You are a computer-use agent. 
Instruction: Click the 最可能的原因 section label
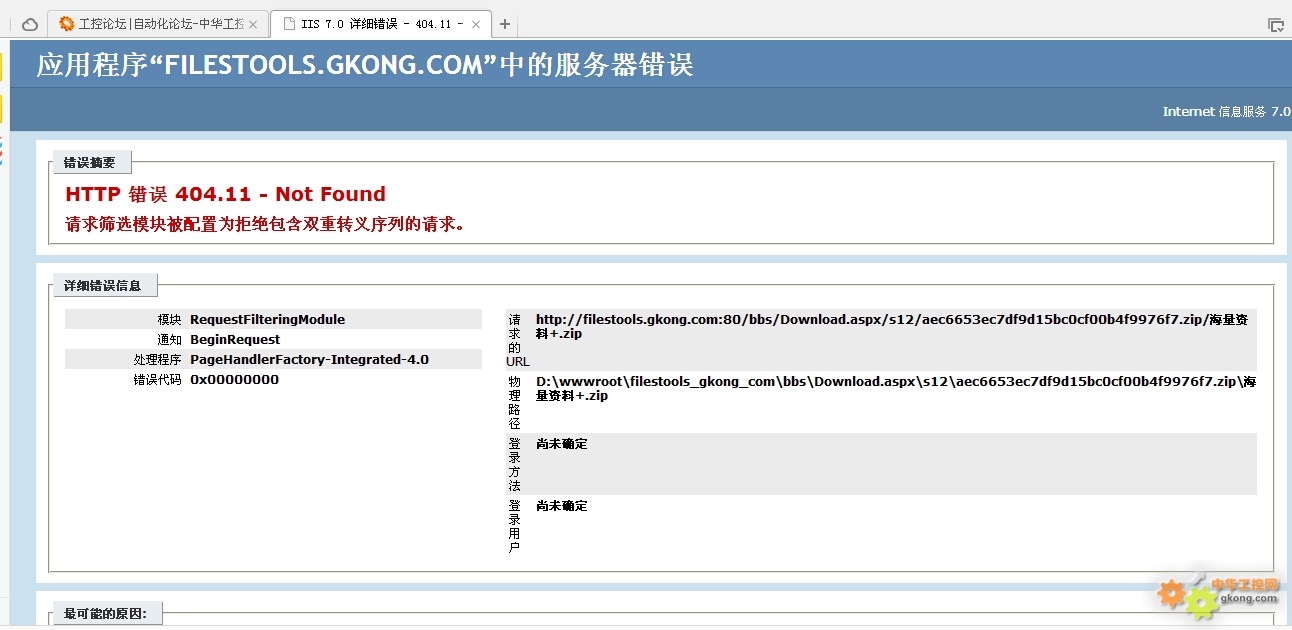[x=105, y=613]
